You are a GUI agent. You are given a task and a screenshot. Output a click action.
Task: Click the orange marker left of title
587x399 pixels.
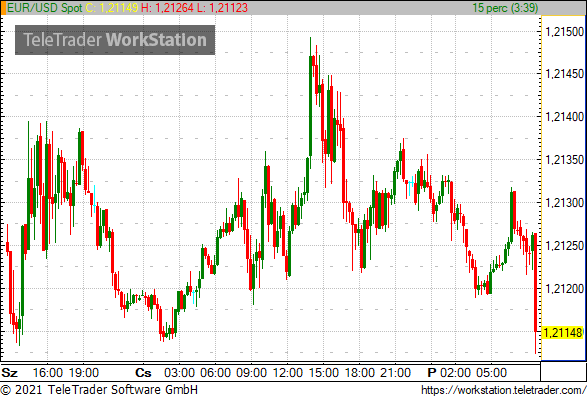pyautogui.click(x=3, y=8)
